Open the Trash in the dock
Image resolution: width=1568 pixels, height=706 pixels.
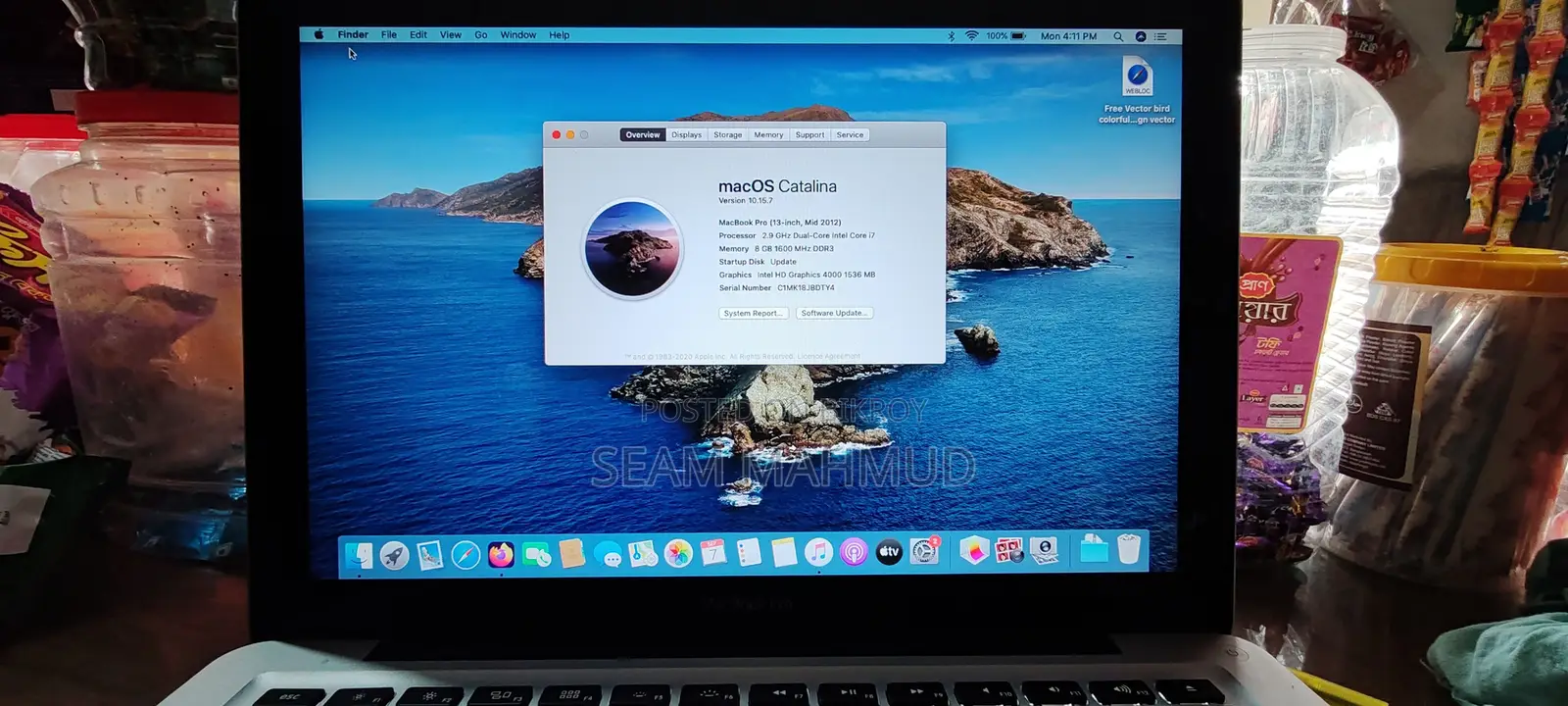[1129, 549]
